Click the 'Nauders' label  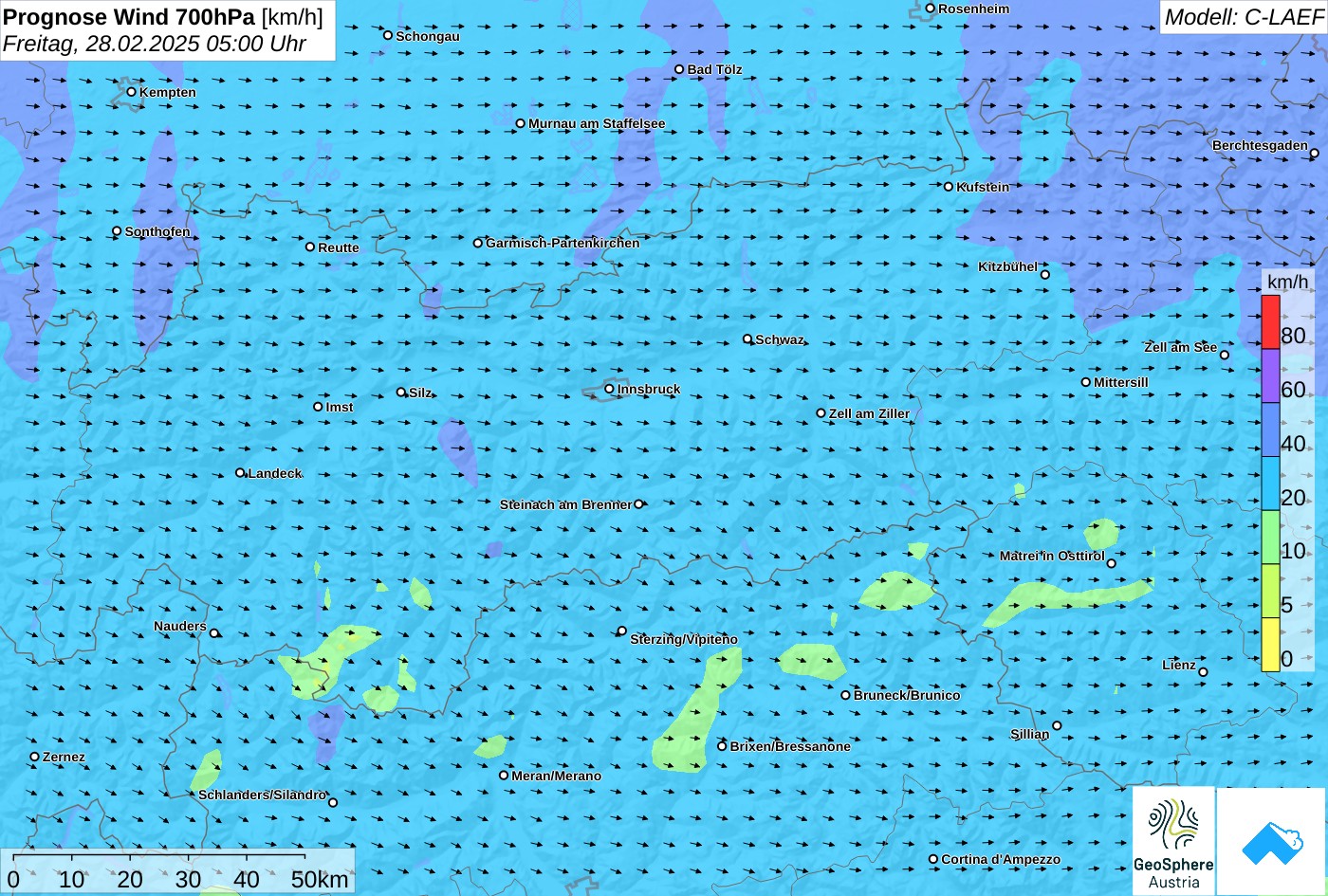click(179, 626)
